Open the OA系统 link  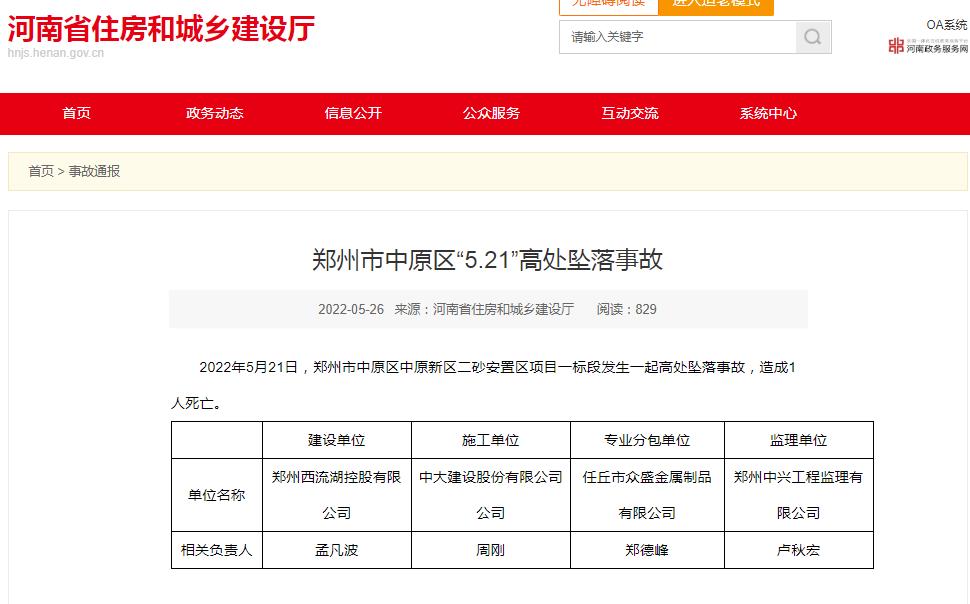pyautogui.click(x=947, y=23)
